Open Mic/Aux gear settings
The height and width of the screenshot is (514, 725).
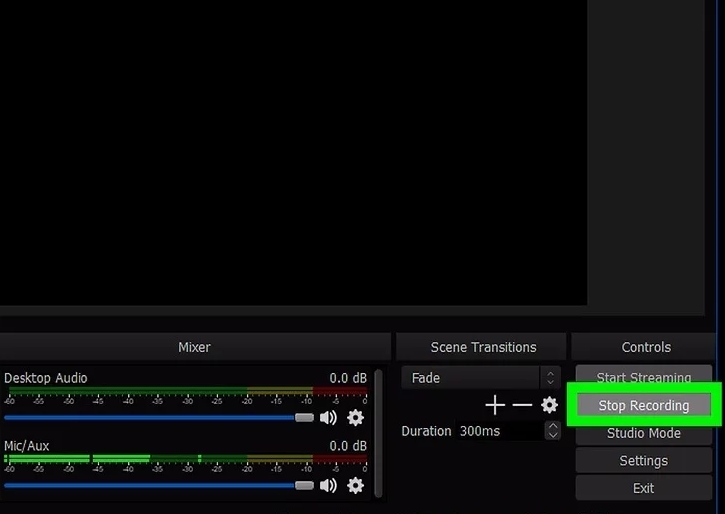355,485
